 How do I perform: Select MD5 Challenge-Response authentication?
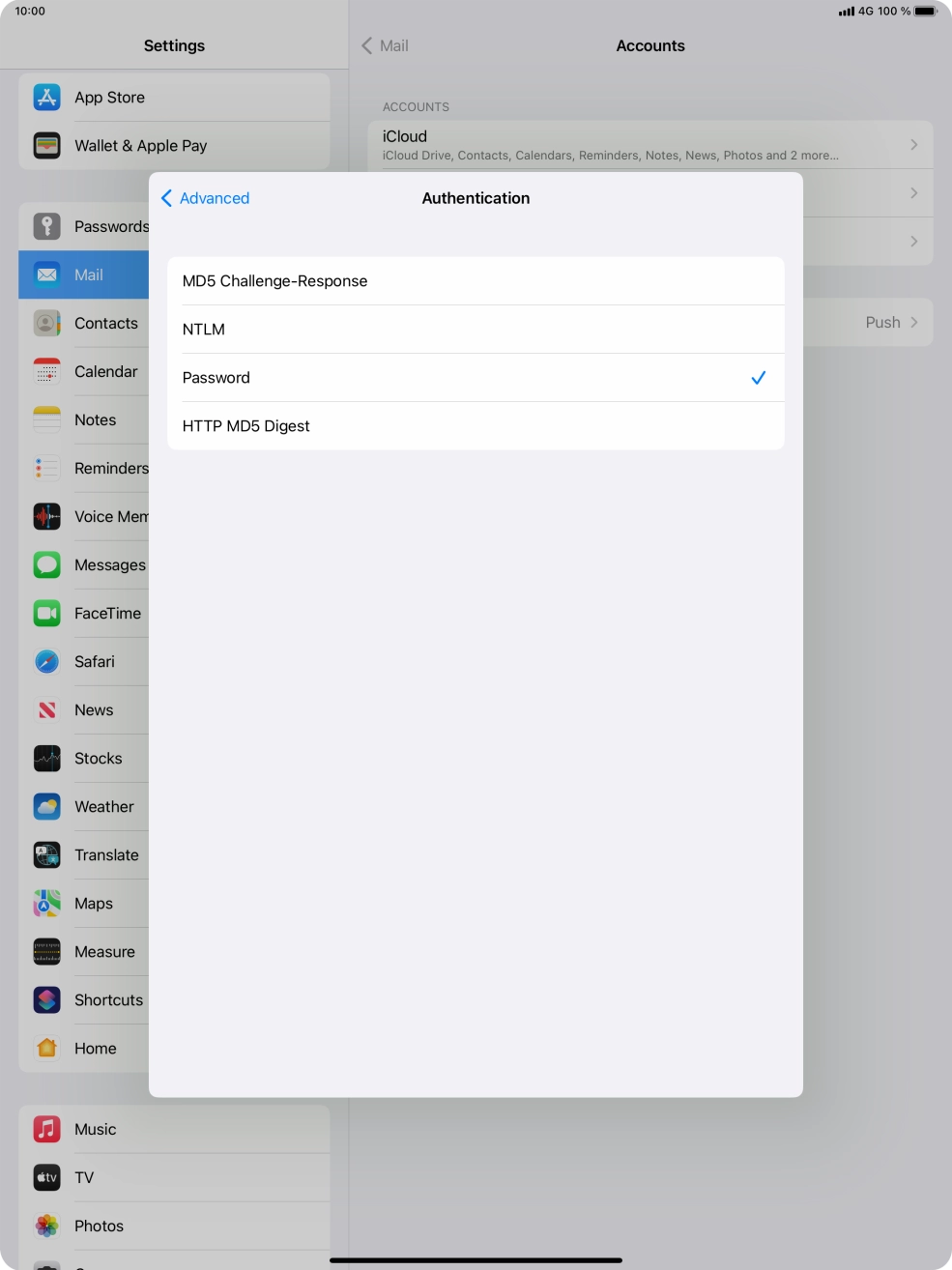[x=475, y=281]
